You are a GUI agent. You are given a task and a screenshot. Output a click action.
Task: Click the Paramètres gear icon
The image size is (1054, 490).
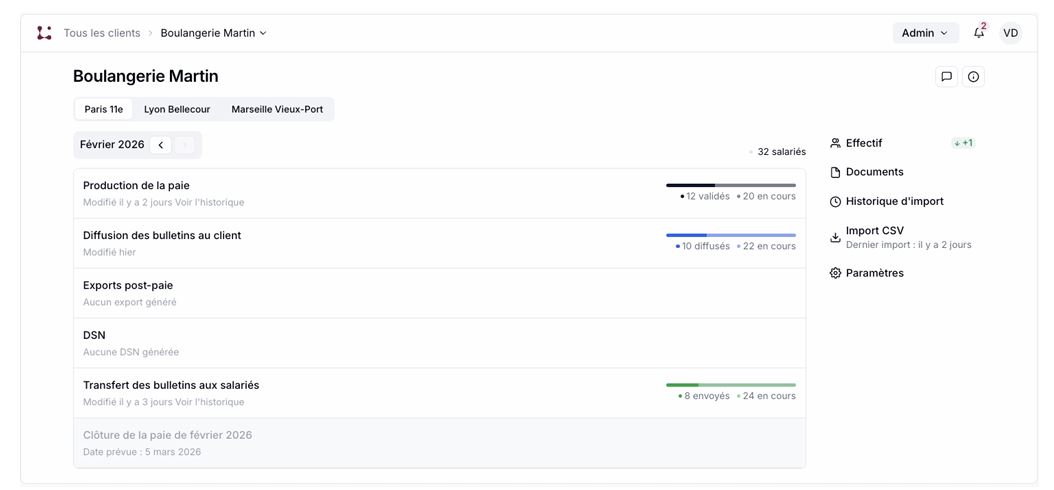[x=836, y=273]
